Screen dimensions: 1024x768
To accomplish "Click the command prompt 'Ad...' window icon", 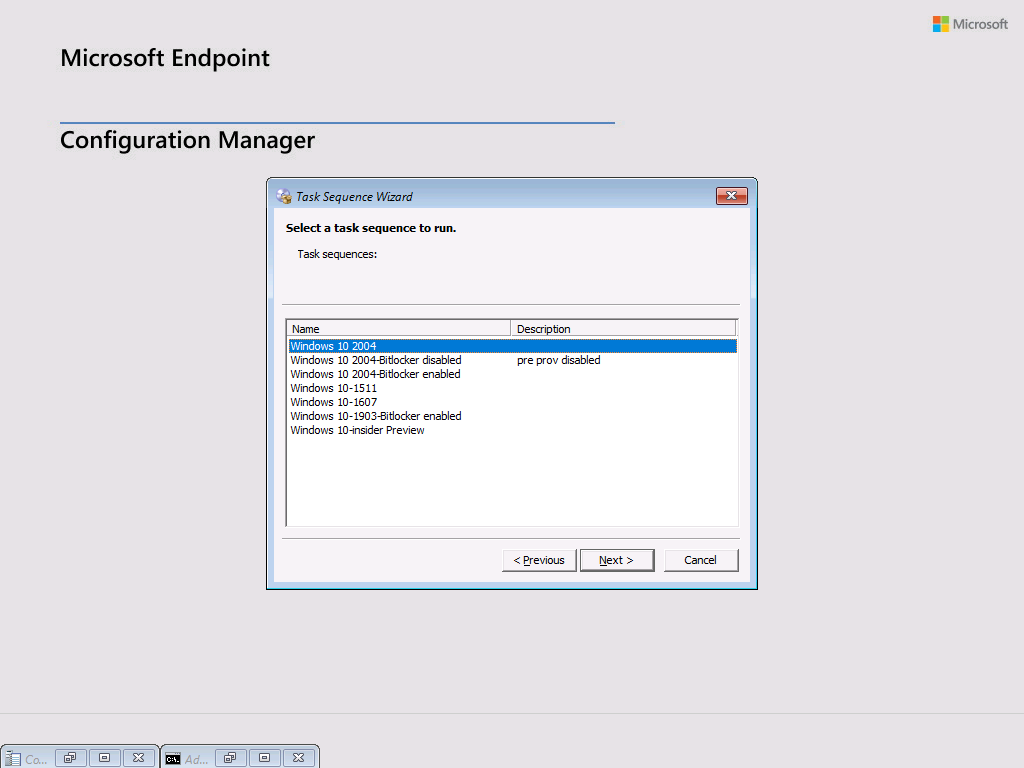I will coord(172,759).
